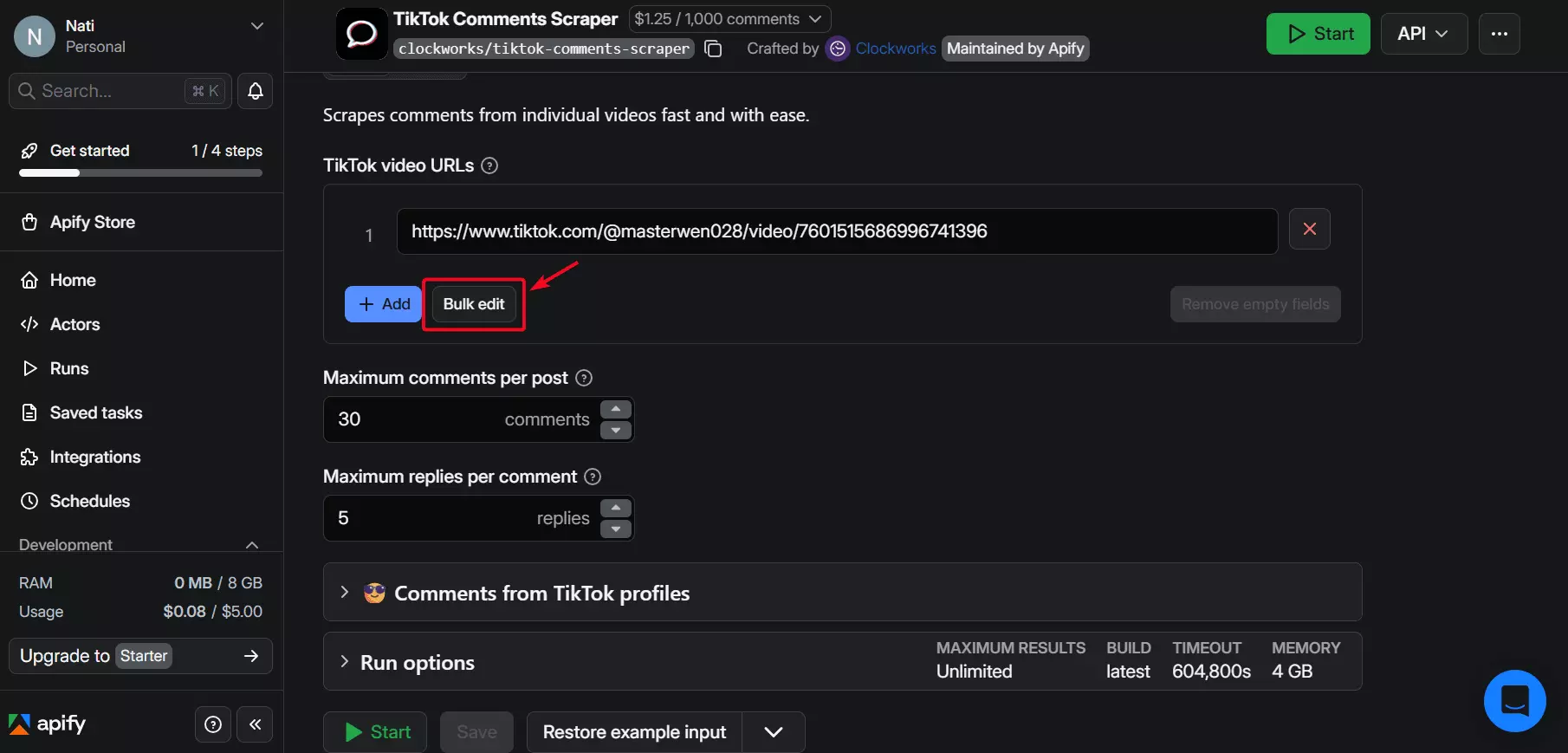Click Remove empty fields button
The height and width of the screenshot is (753, 1568).
coord(1255,304)
